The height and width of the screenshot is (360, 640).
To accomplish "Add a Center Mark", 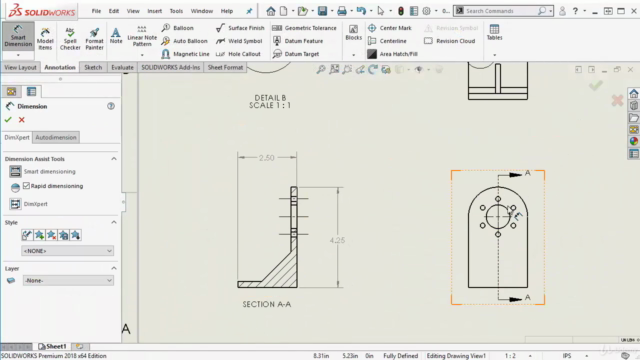I will click(x=389, y=28).
